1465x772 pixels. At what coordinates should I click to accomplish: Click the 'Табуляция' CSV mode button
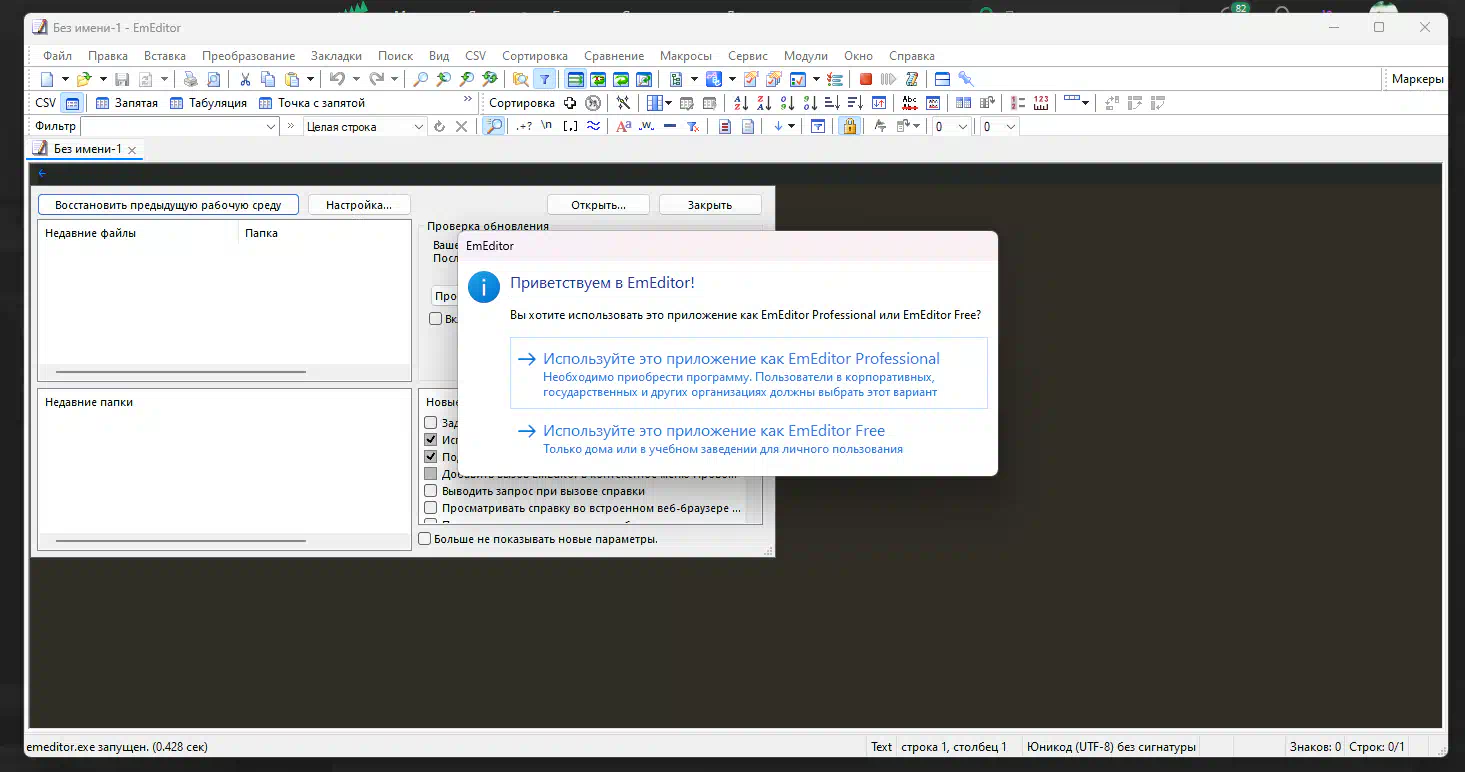pos(208,103)
